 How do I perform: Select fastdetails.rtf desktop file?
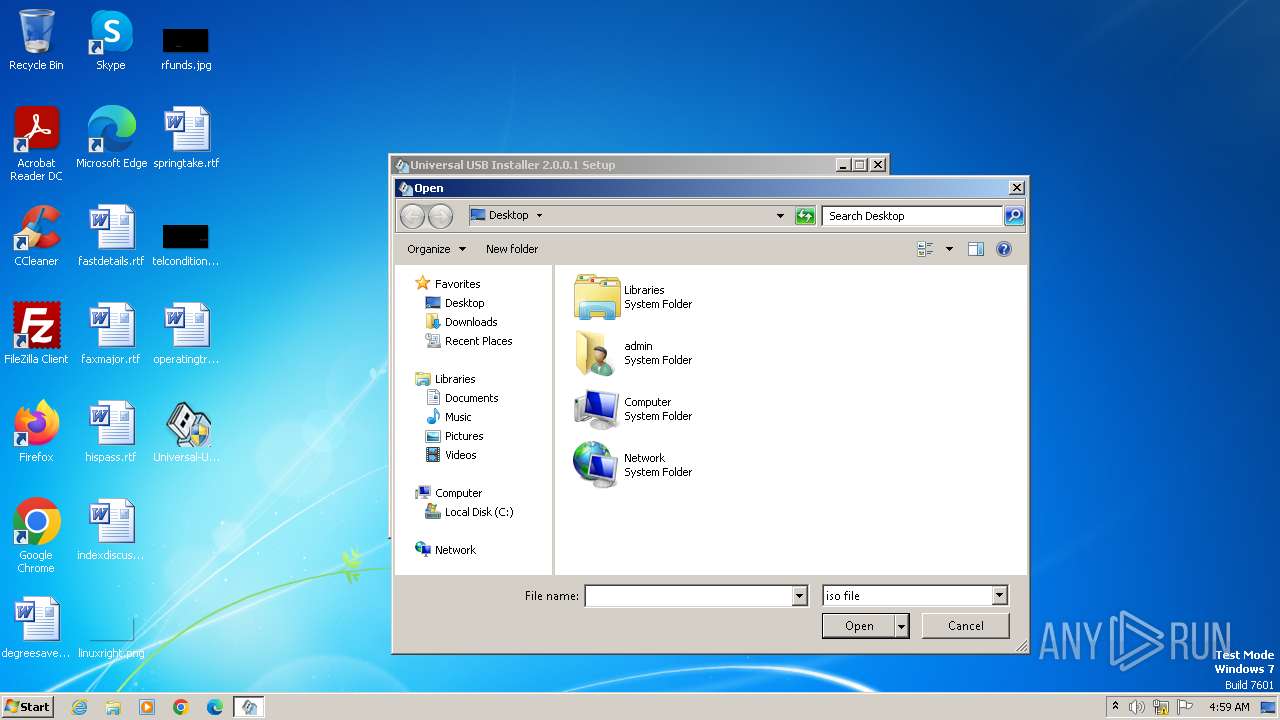click(x=111, y=236)
